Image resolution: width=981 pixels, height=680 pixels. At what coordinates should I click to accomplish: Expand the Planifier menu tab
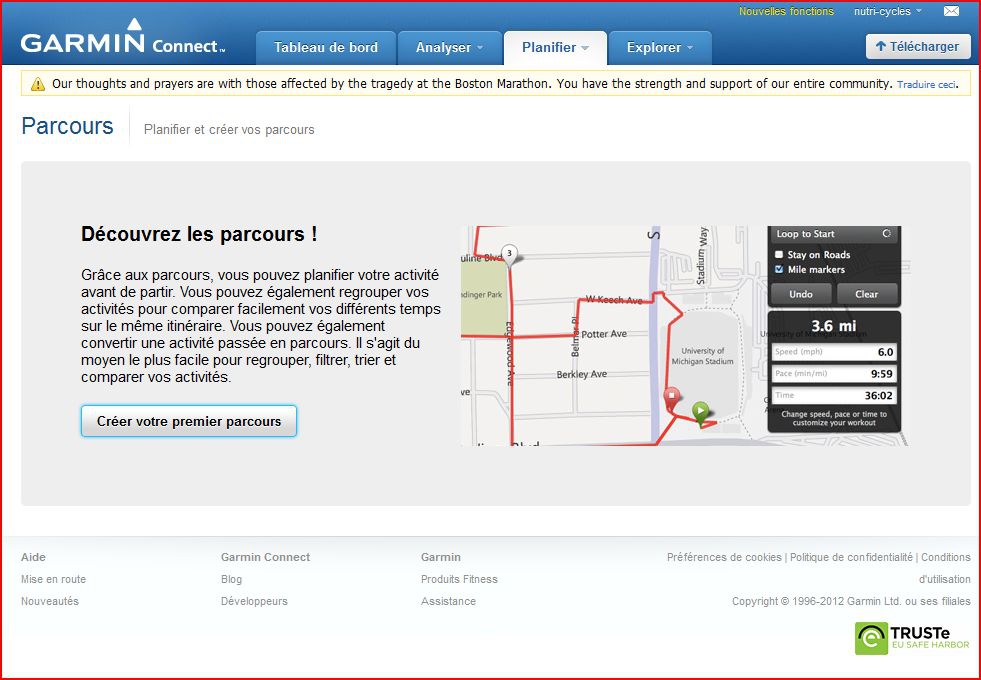pyautogui.click(x=555, y=48)
